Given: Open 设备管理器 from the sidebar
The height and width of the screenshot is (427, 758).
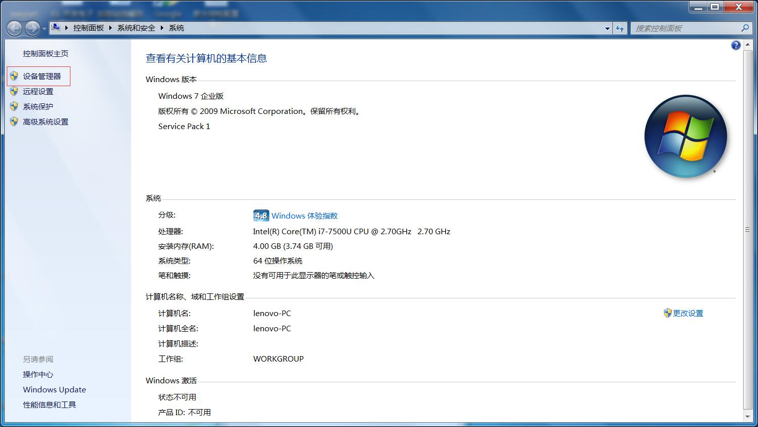Looking at the screenshot, I should pos(42,76).
